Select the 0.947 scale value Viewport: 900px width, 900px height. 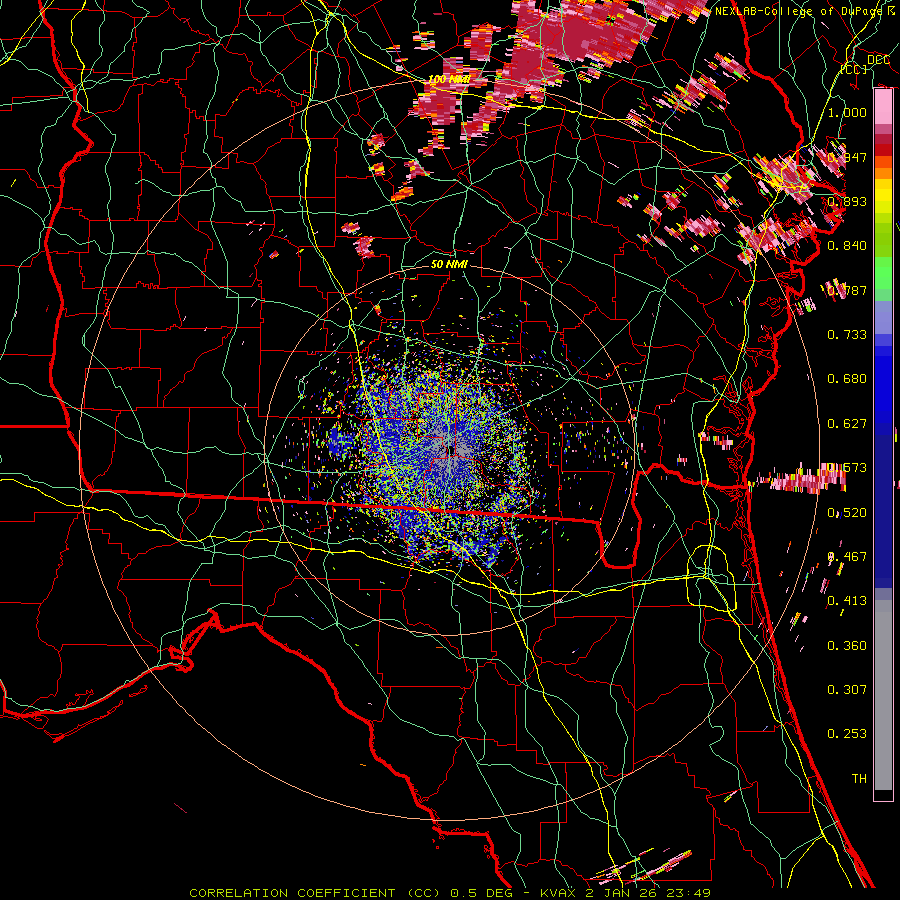pos(847,157)
